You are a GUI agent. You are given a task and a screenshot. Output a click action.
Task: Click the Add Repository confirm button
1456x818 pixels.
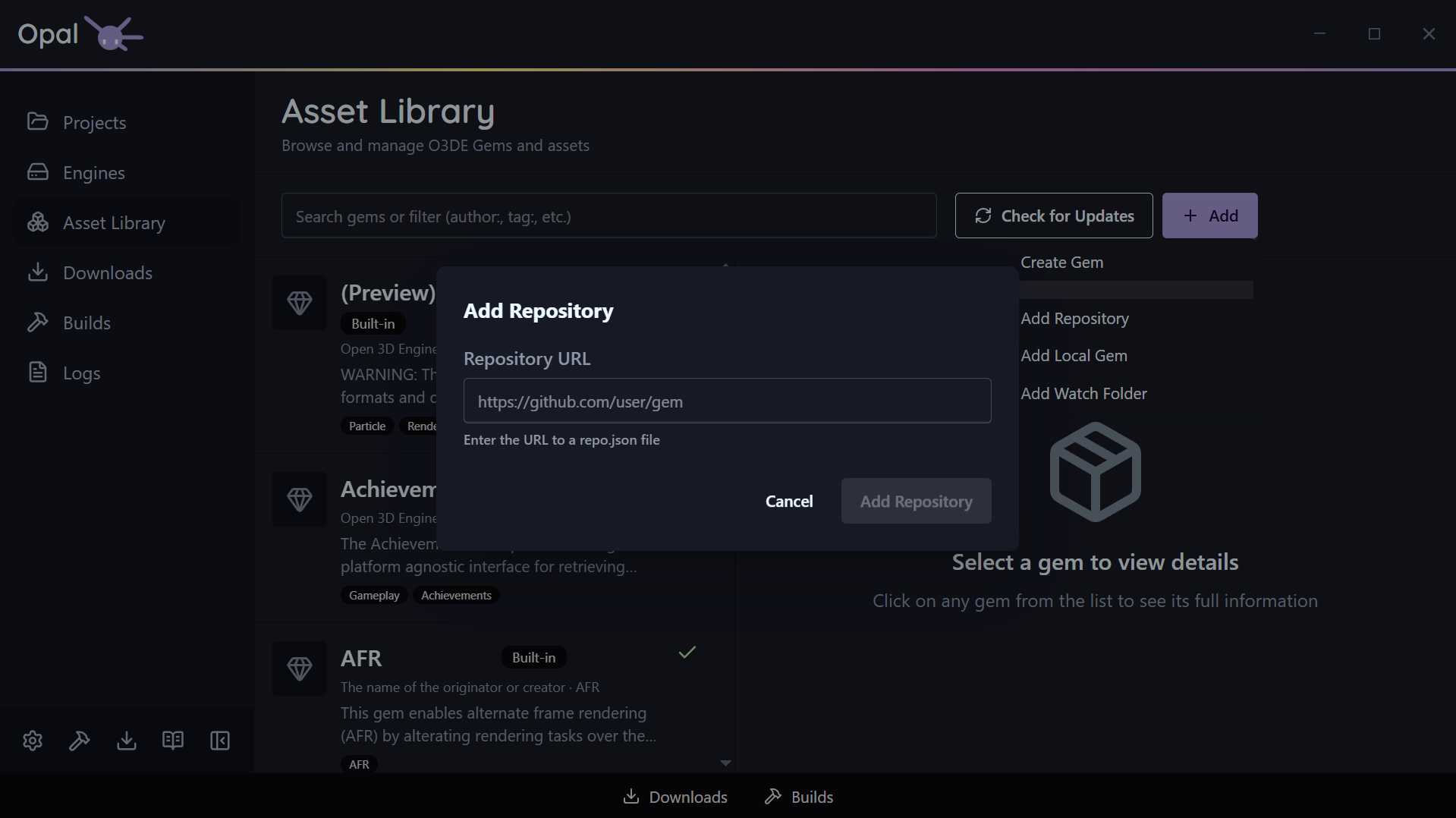[x=916, y=501]
